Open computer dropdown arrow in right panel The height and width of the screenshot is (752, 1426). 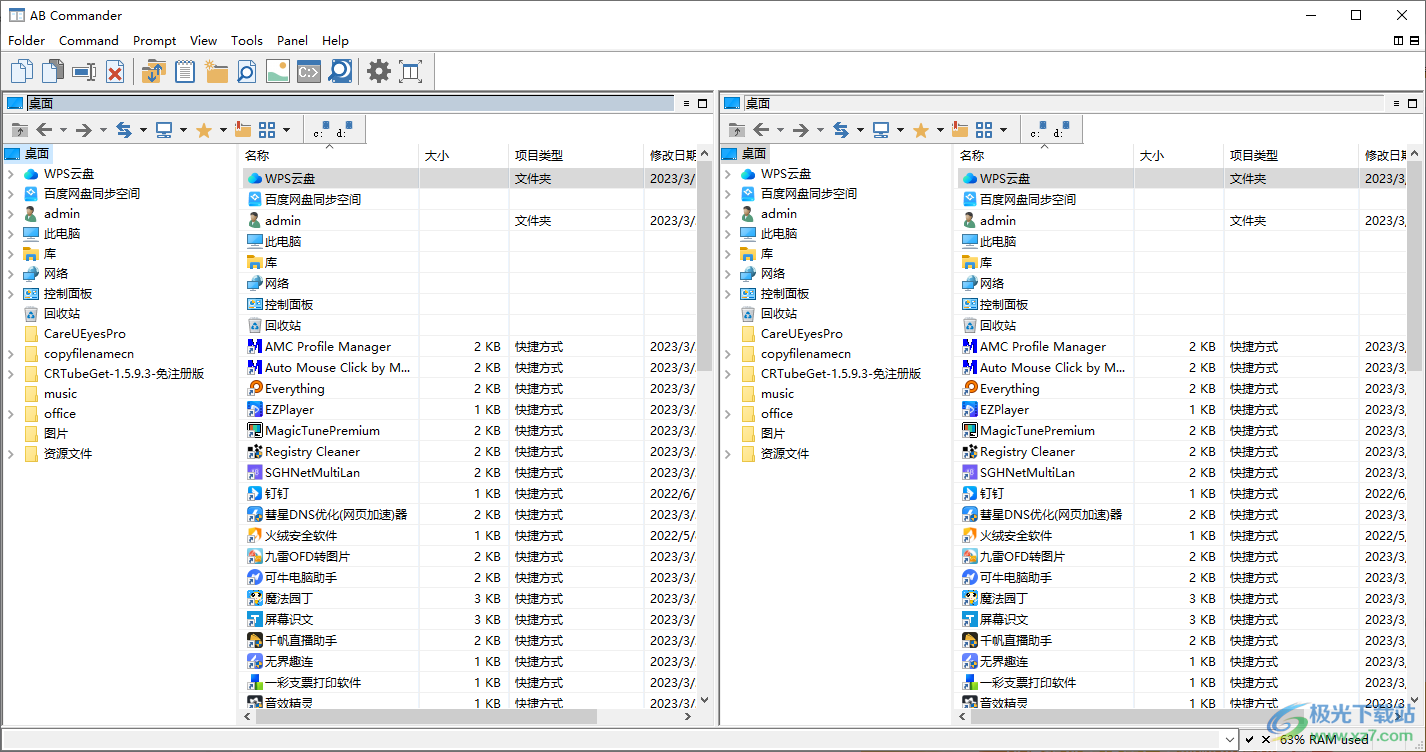pos(900,130)
